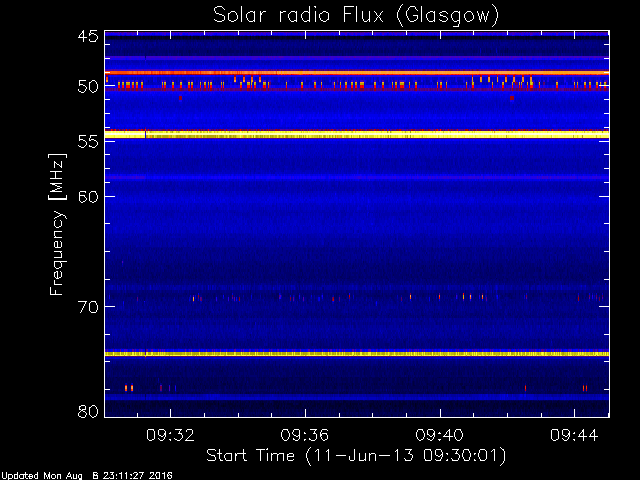Select the 80 frequency tick label

pyautogui.click(x=88, y=411)
